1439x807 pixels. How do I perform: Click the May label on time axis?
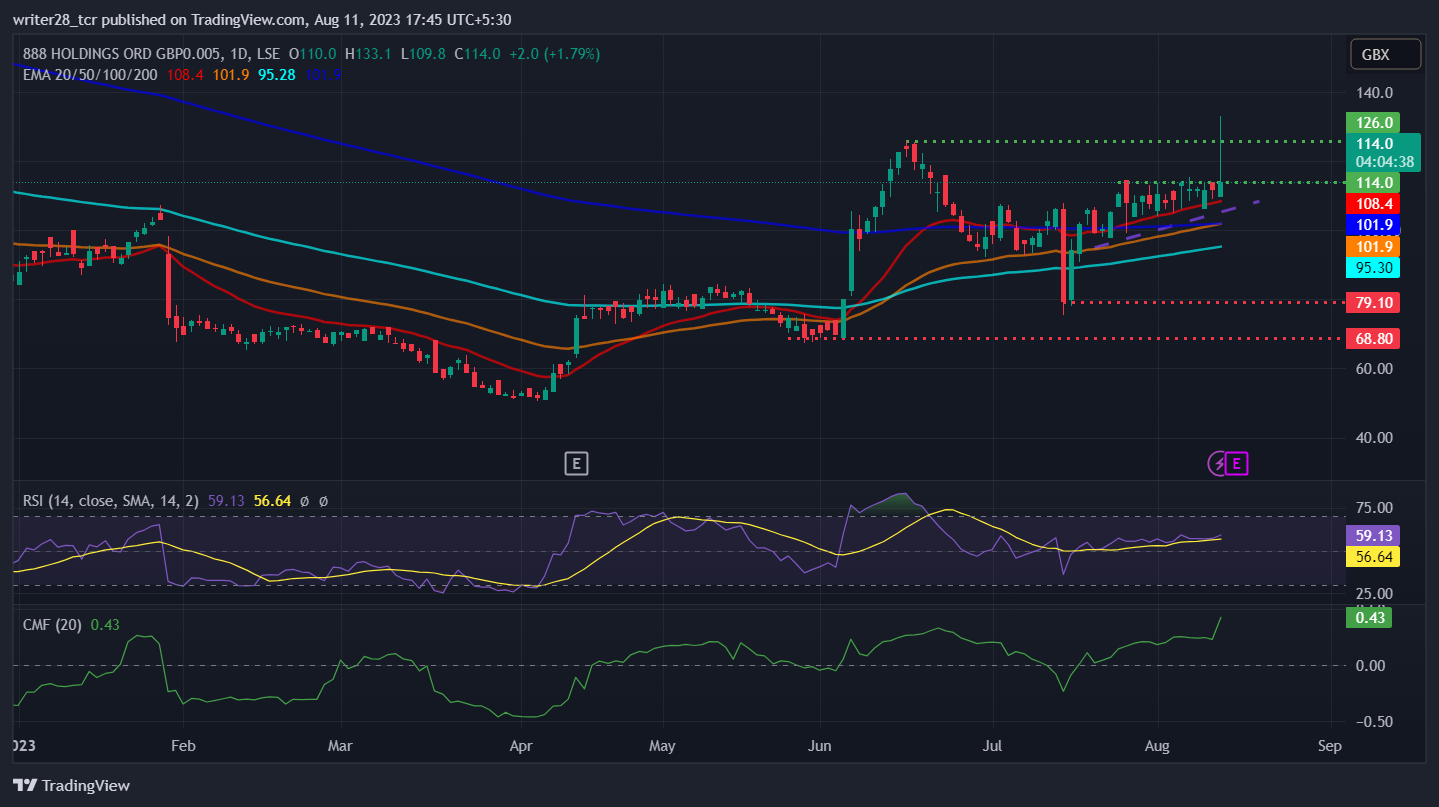662,746
